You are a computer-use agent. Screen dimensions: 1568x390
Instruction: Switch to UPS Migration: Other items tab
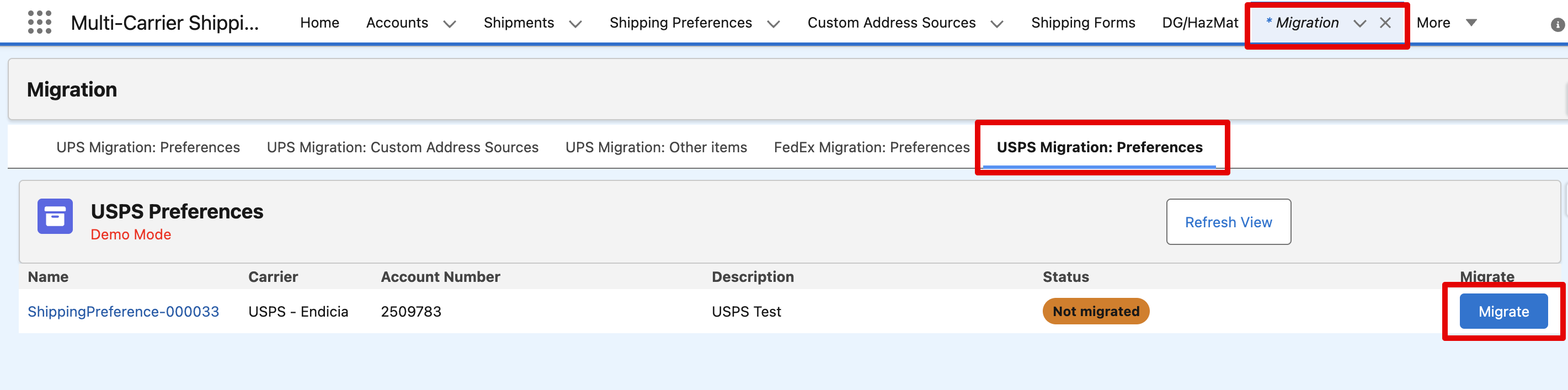[656, 147]
